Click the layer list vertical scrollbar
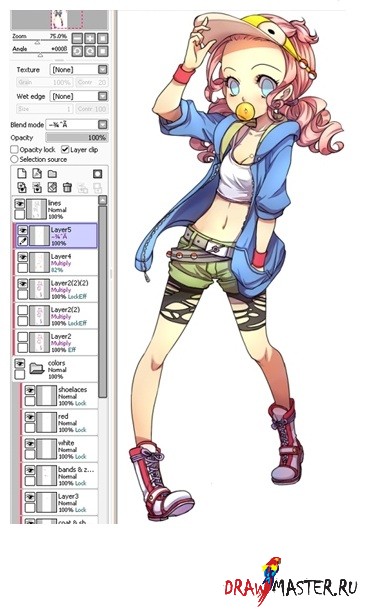Screen dimensions: 365x614 point(103,298)
